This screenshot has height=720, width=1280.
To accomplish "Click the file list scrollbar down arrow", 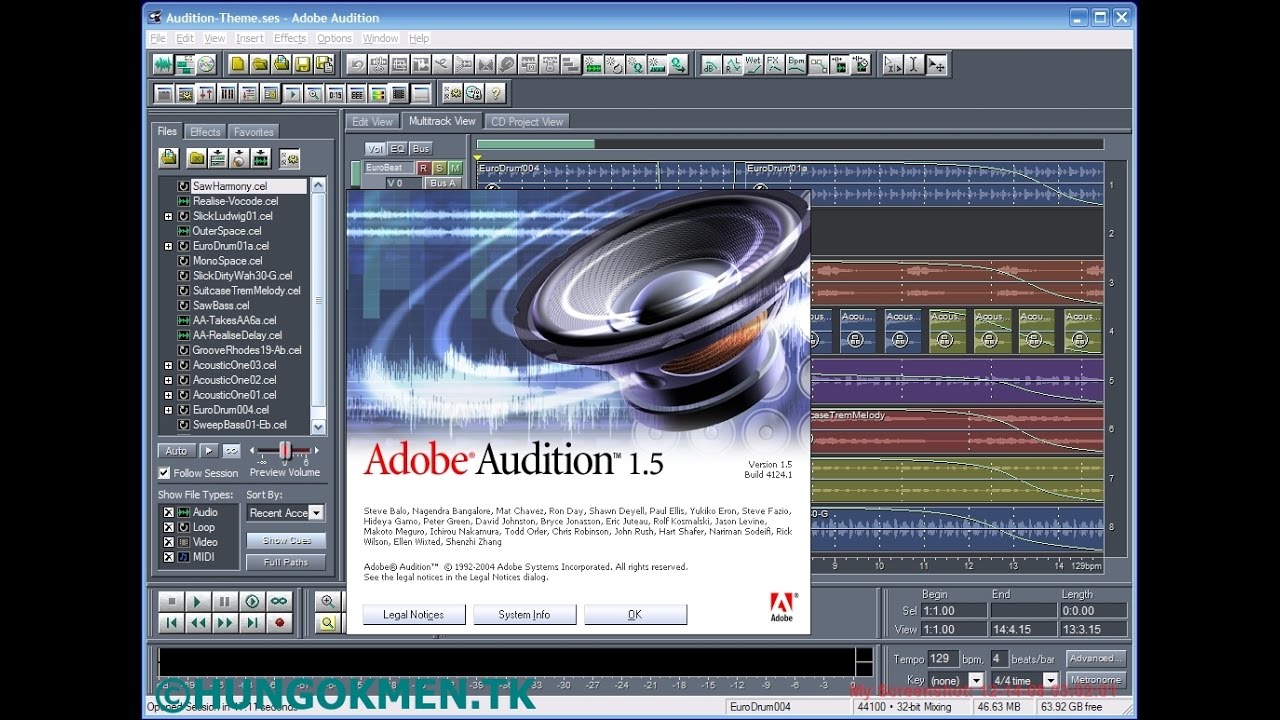I will [318, 427].
